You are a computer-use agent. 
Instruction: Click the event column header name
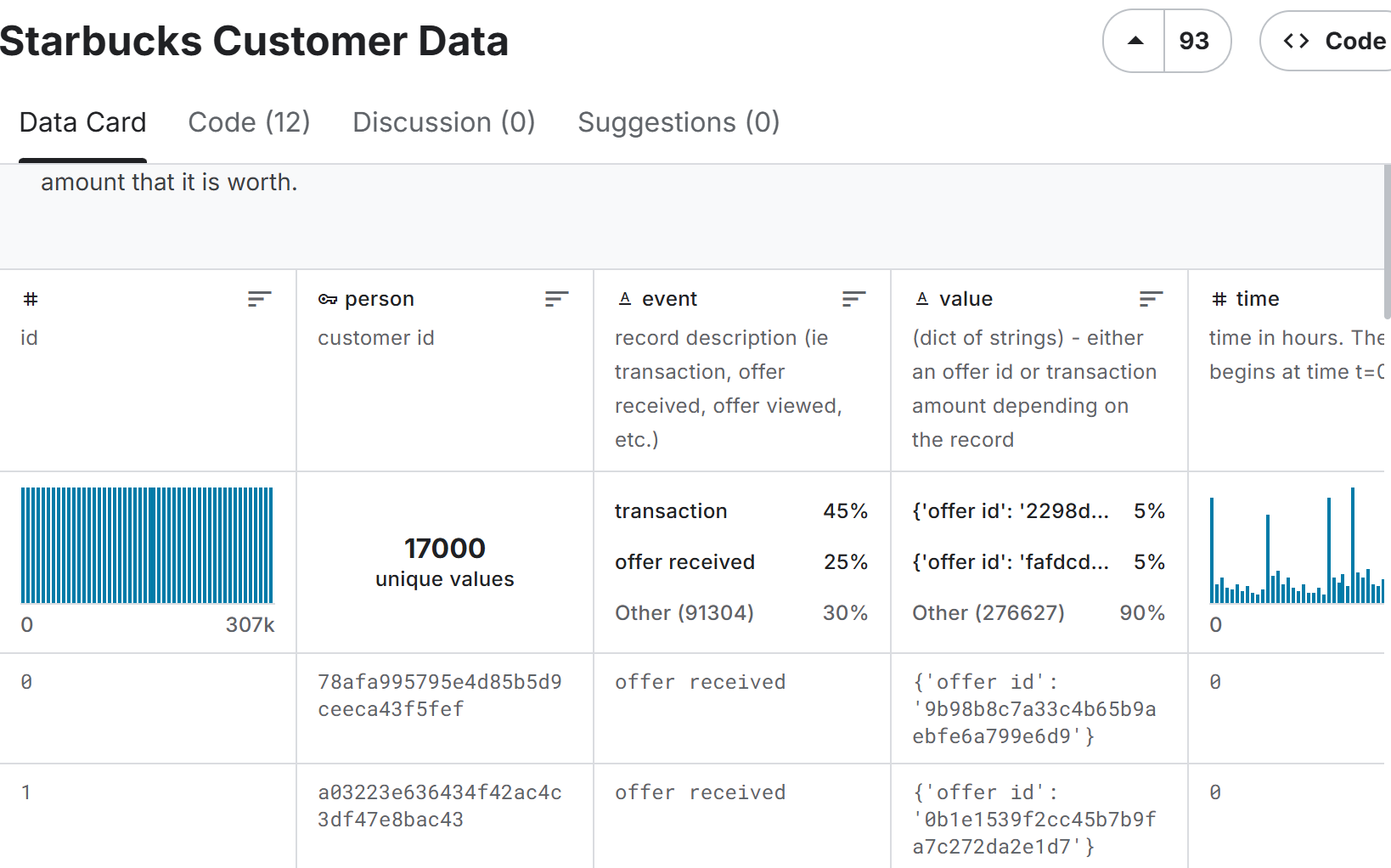[x=669, y=299]
